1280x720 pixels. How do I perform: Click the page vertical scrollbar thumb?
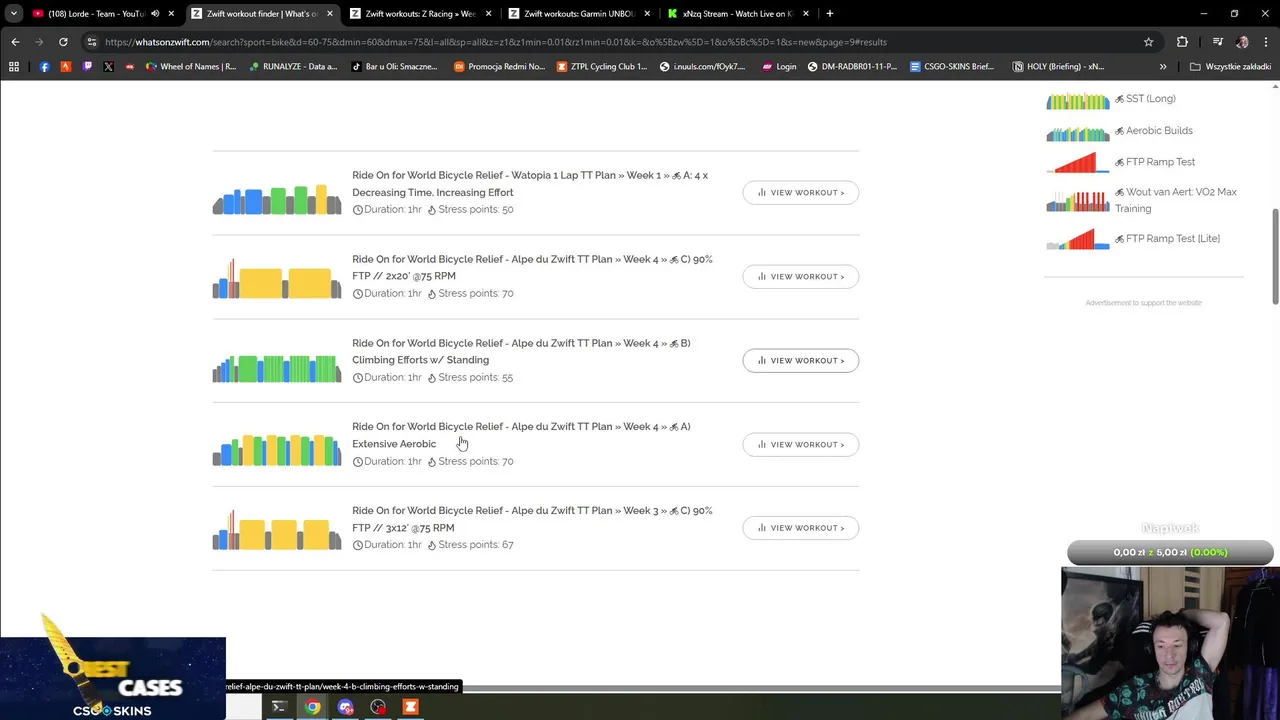[1275, 257]
